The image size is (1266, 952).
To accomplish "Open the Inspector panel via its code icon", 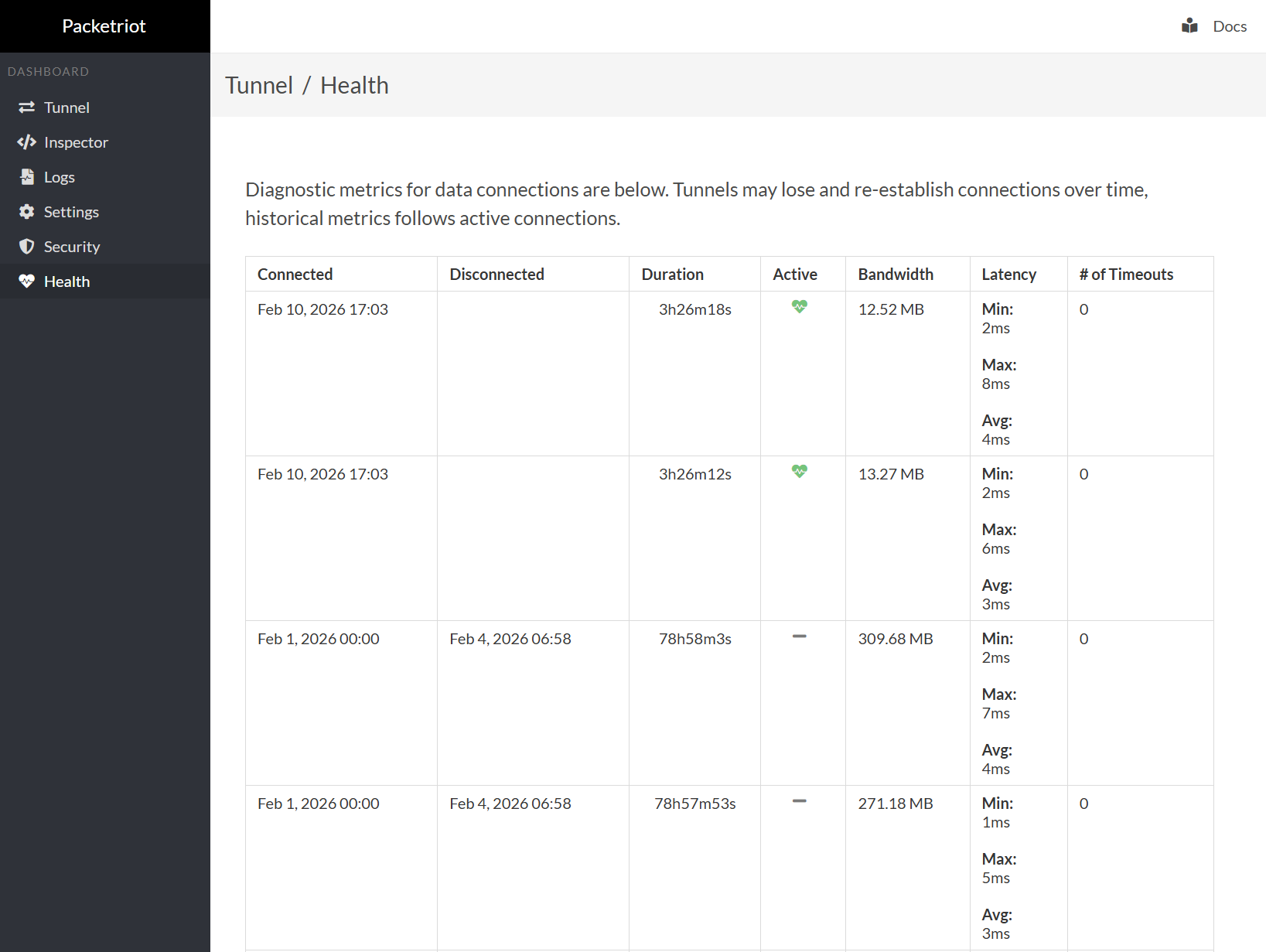I will (26, 142).
